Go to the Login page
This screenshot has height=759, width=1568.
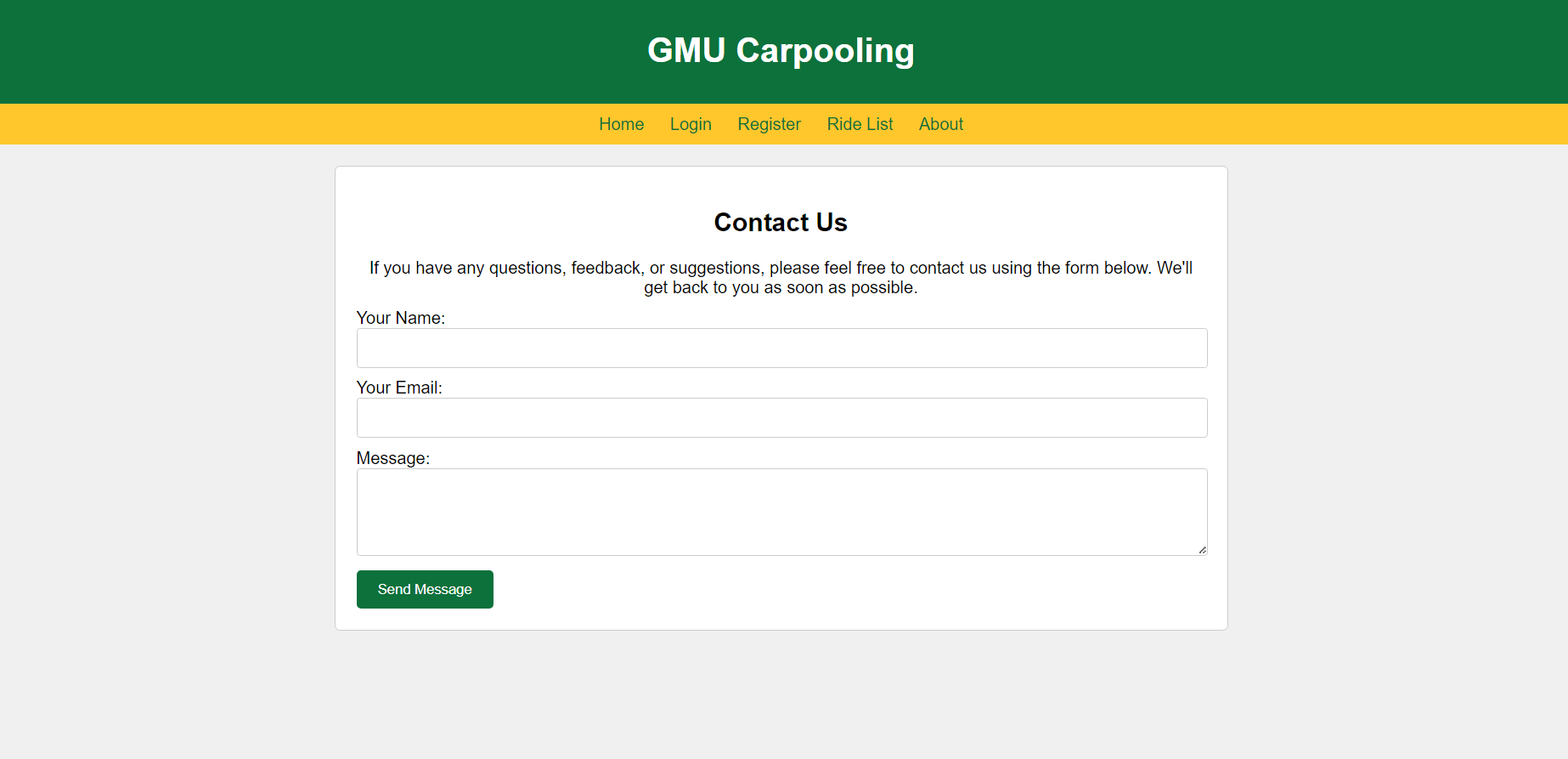(x=691, y=124)
